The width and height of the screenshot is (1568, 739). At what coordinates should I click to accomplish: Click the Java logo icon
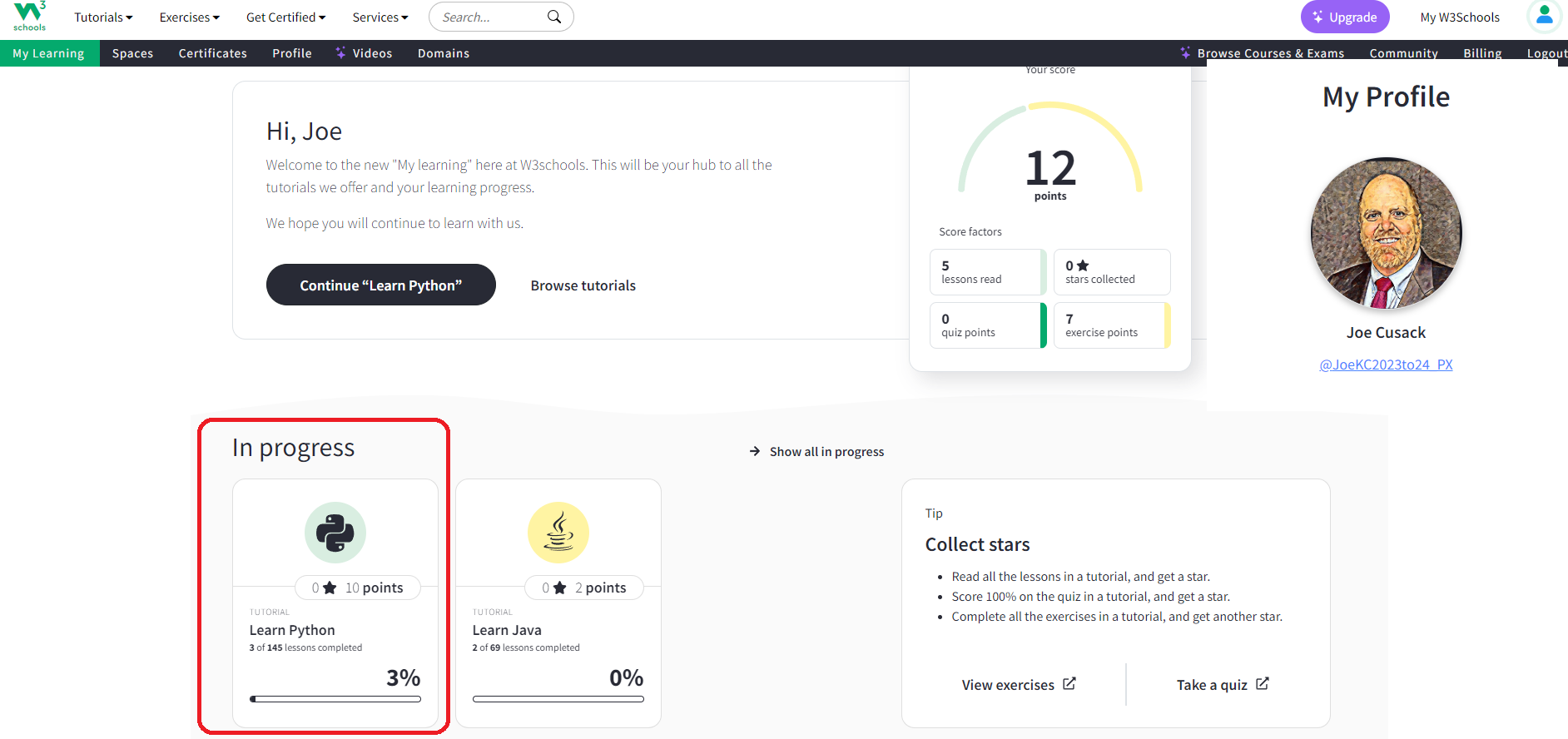coord(558,533)
